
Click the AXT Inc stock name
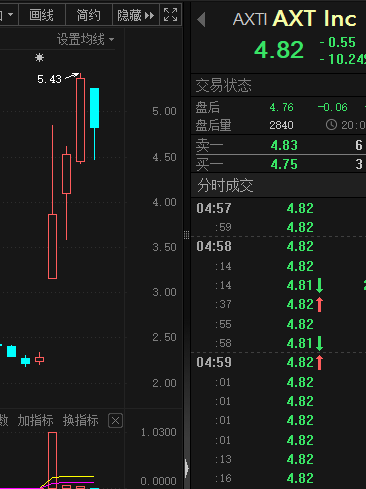click(314, 18)
